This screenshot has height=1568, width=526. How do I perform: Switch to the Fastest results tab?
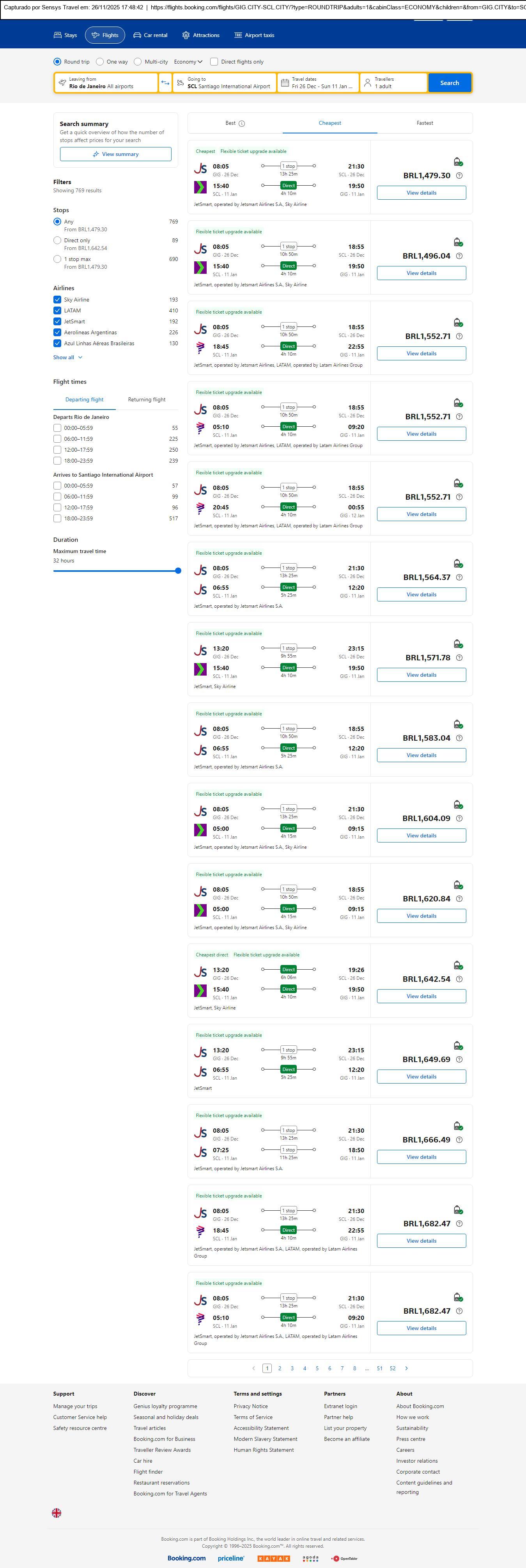(x=424, y=123)
